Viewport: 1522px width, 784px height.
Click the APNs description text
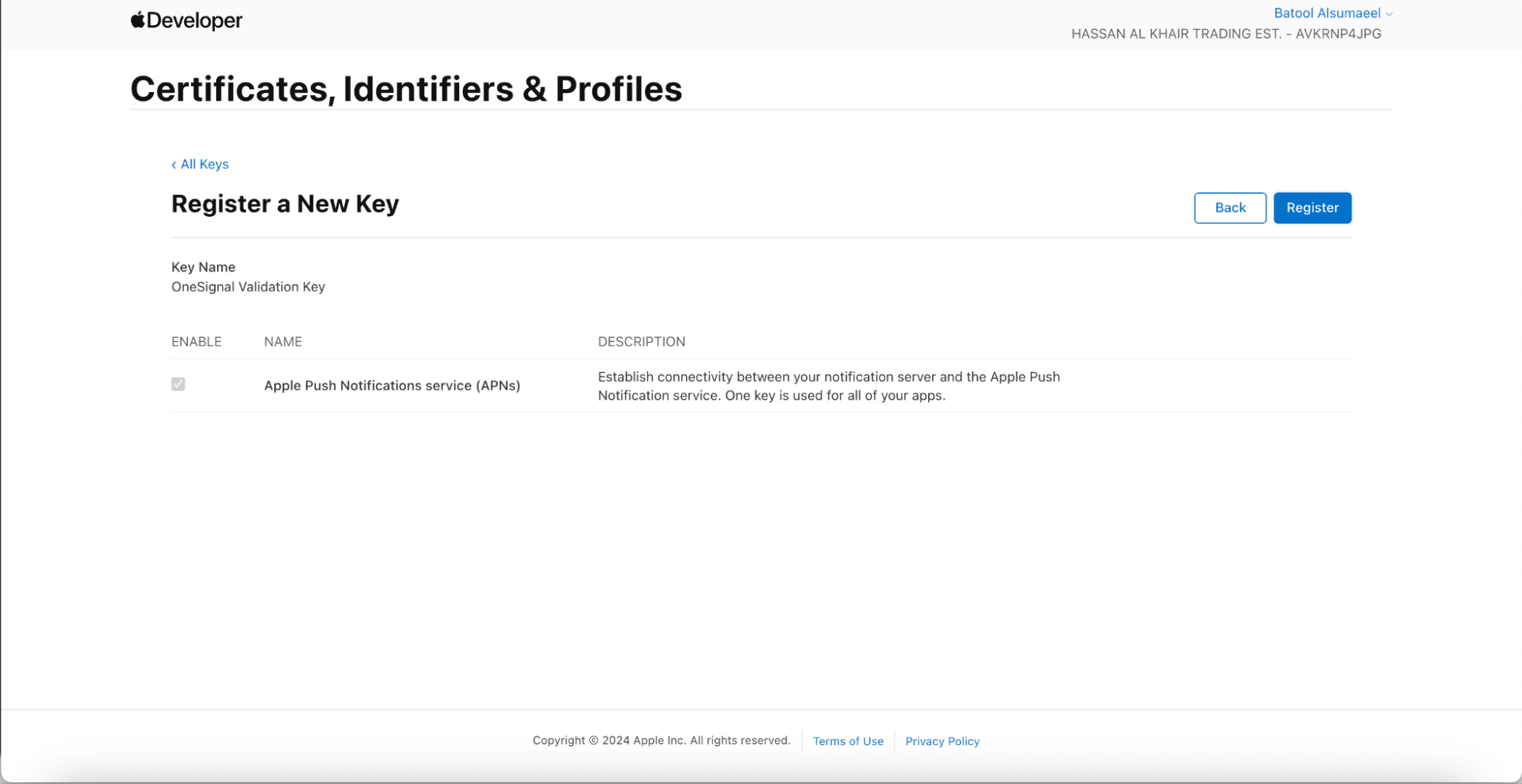tap(828, 386)
